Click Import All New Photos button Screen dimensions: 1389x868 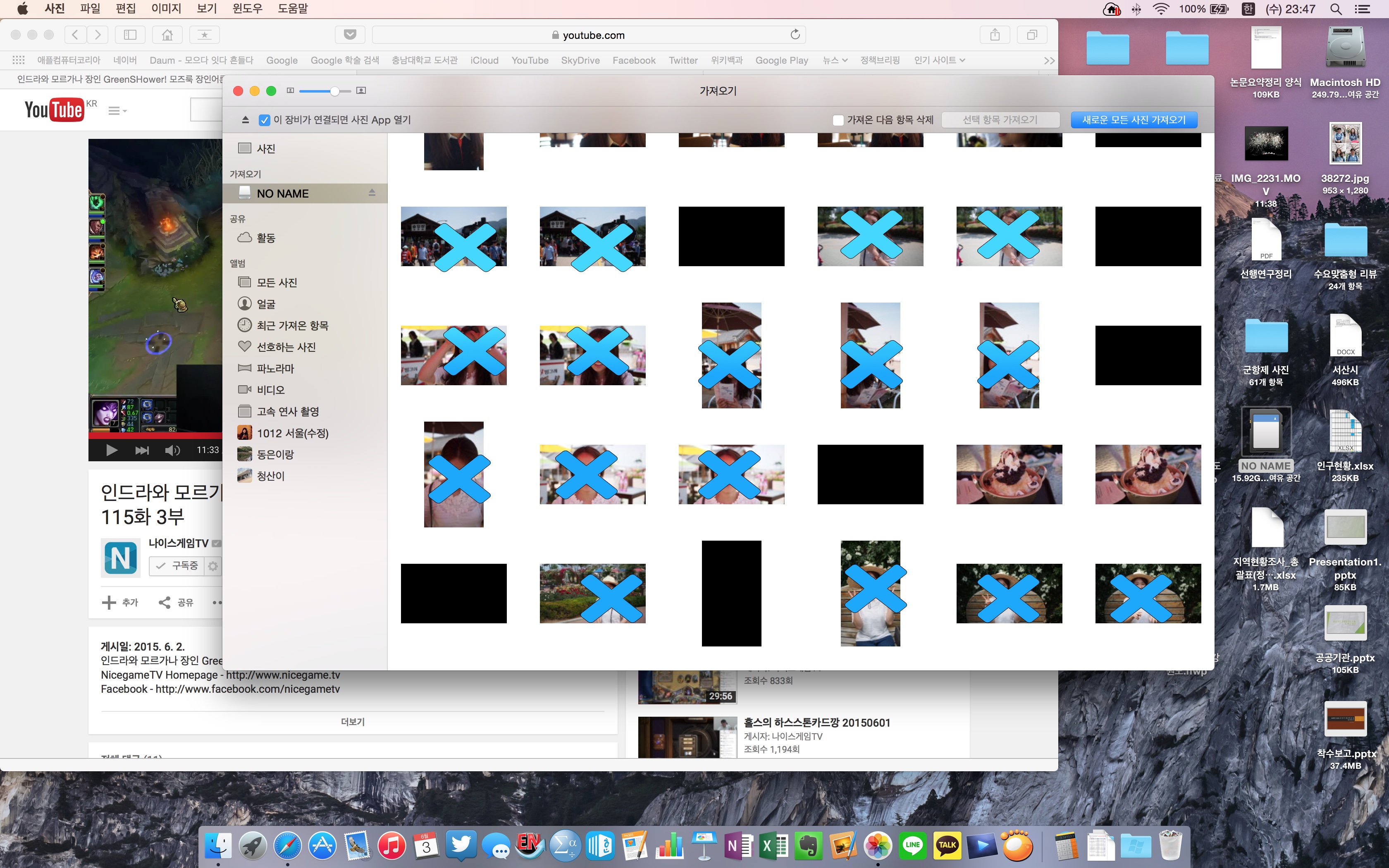pos(1134,120)
